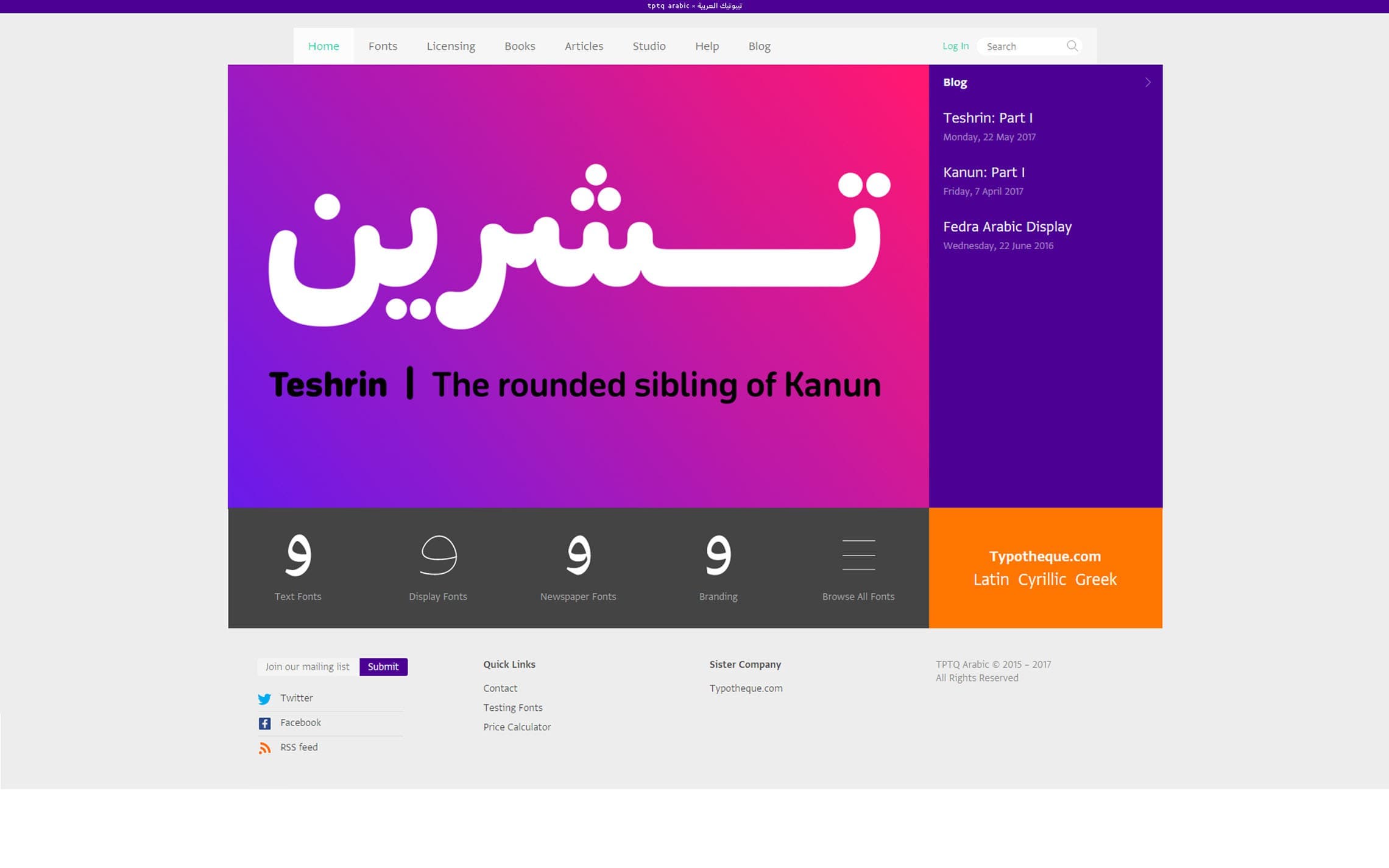Open Books in navigation bar
The height and width of the screenshot is (868, 1389).
point(520,46)
